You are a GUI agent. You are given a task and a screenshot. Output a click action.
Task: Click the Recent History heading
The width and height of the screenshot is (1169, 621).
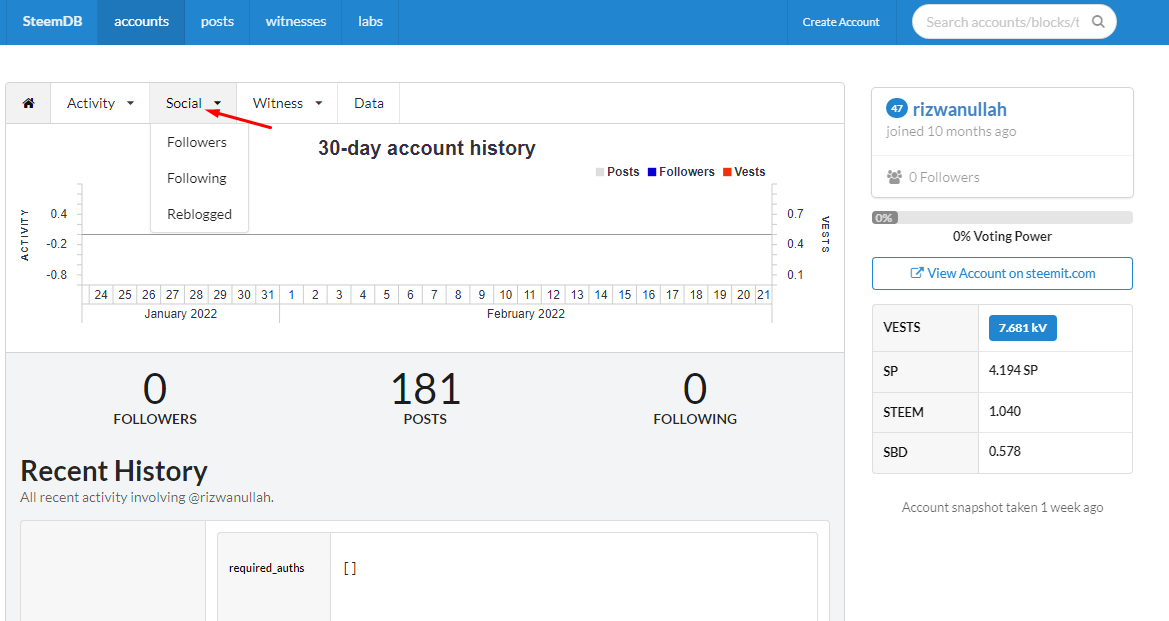coord(114,471)
